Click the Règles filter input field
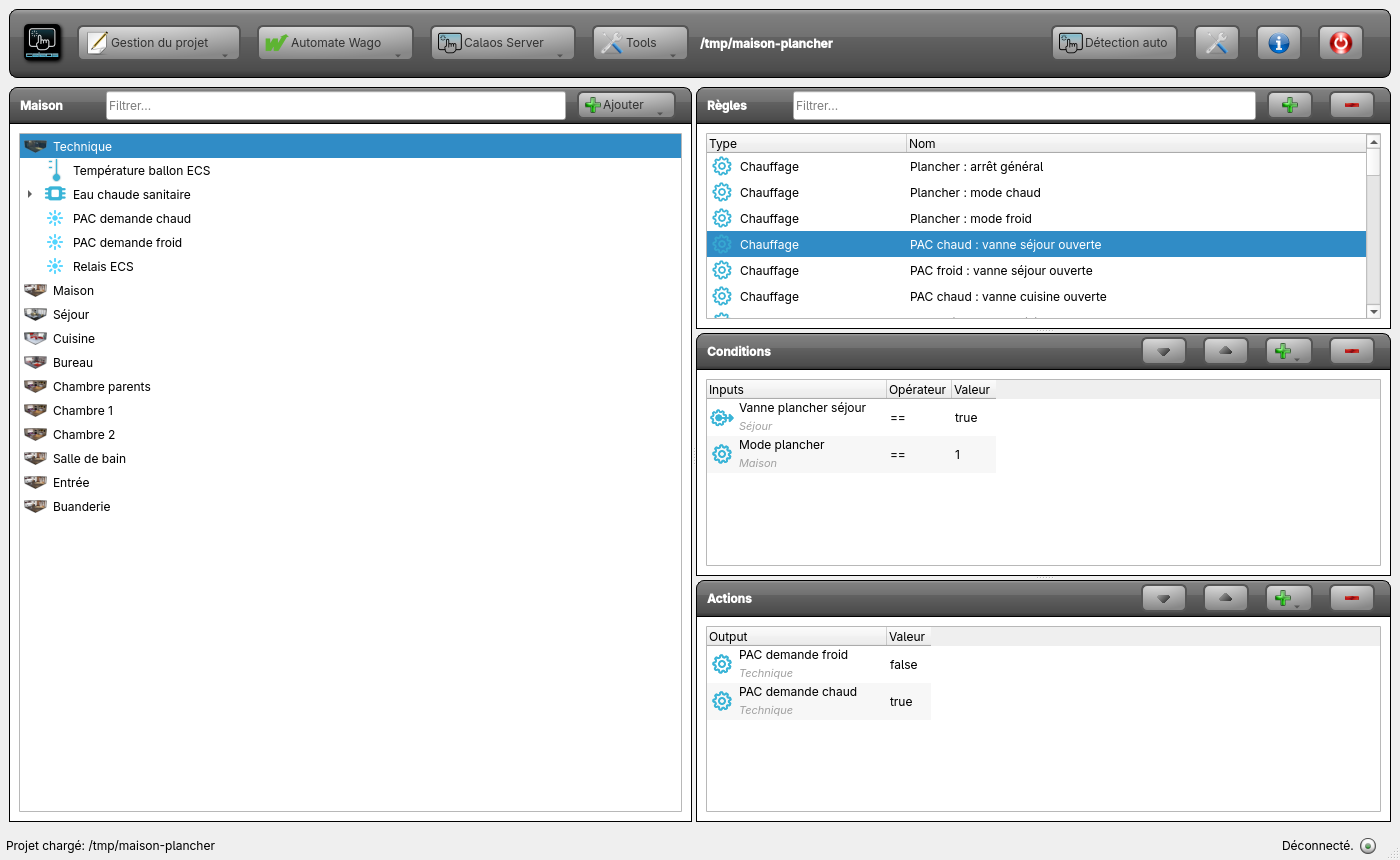Screen dimensions: 1400x860 point(1024,105)
